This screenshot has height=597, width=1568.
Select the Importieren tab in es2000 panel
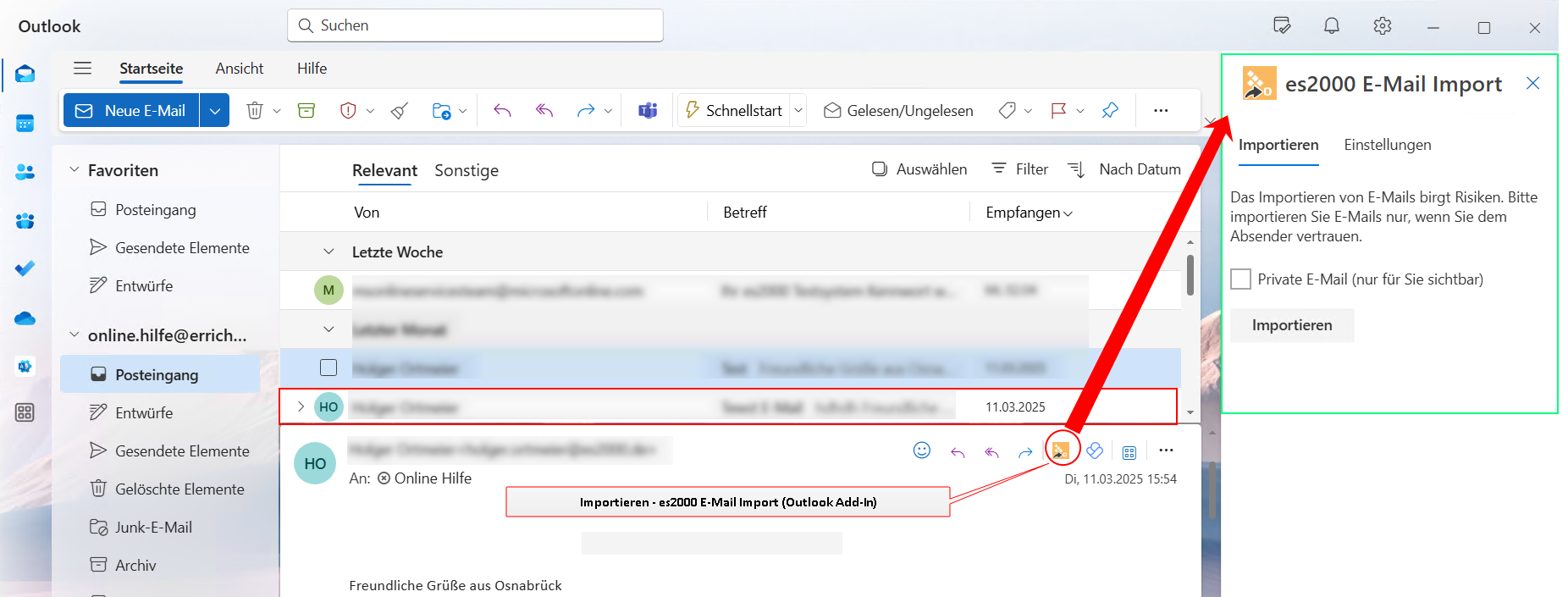coord(1278,145)
